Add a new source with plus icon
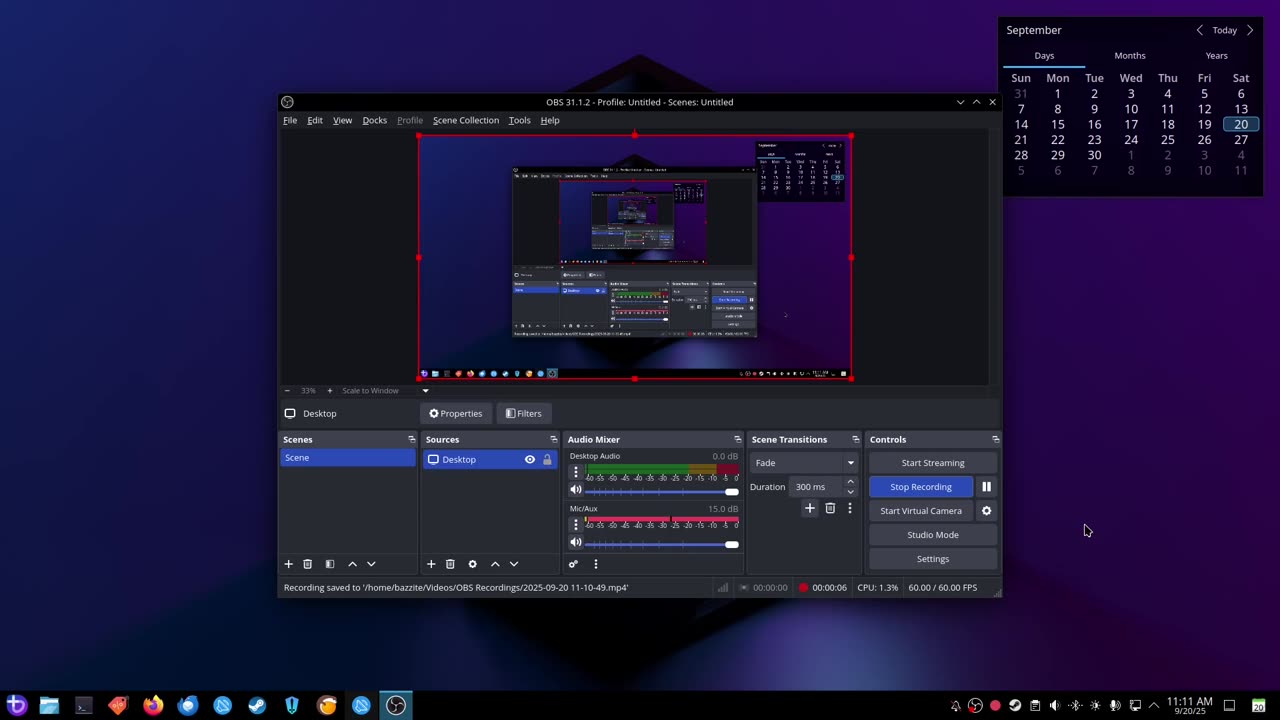 point(431,564)
